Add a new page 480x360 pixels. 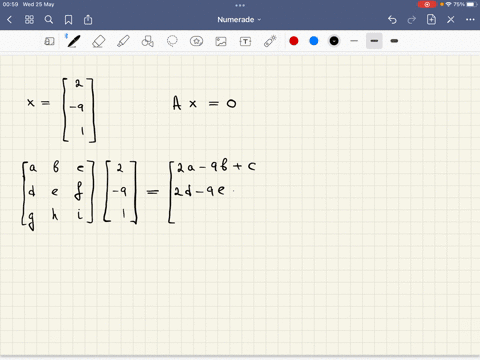point(431,19)
